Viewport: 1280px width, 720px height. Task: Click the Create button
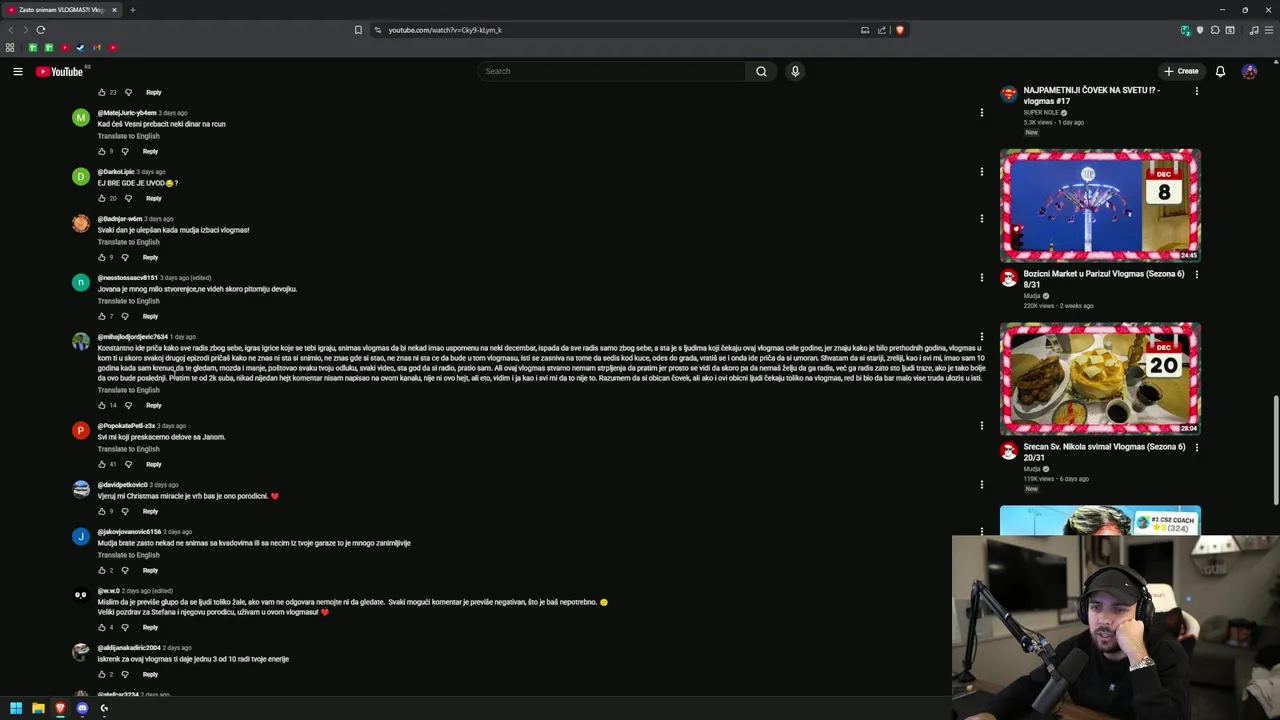tap(1181, 71)
